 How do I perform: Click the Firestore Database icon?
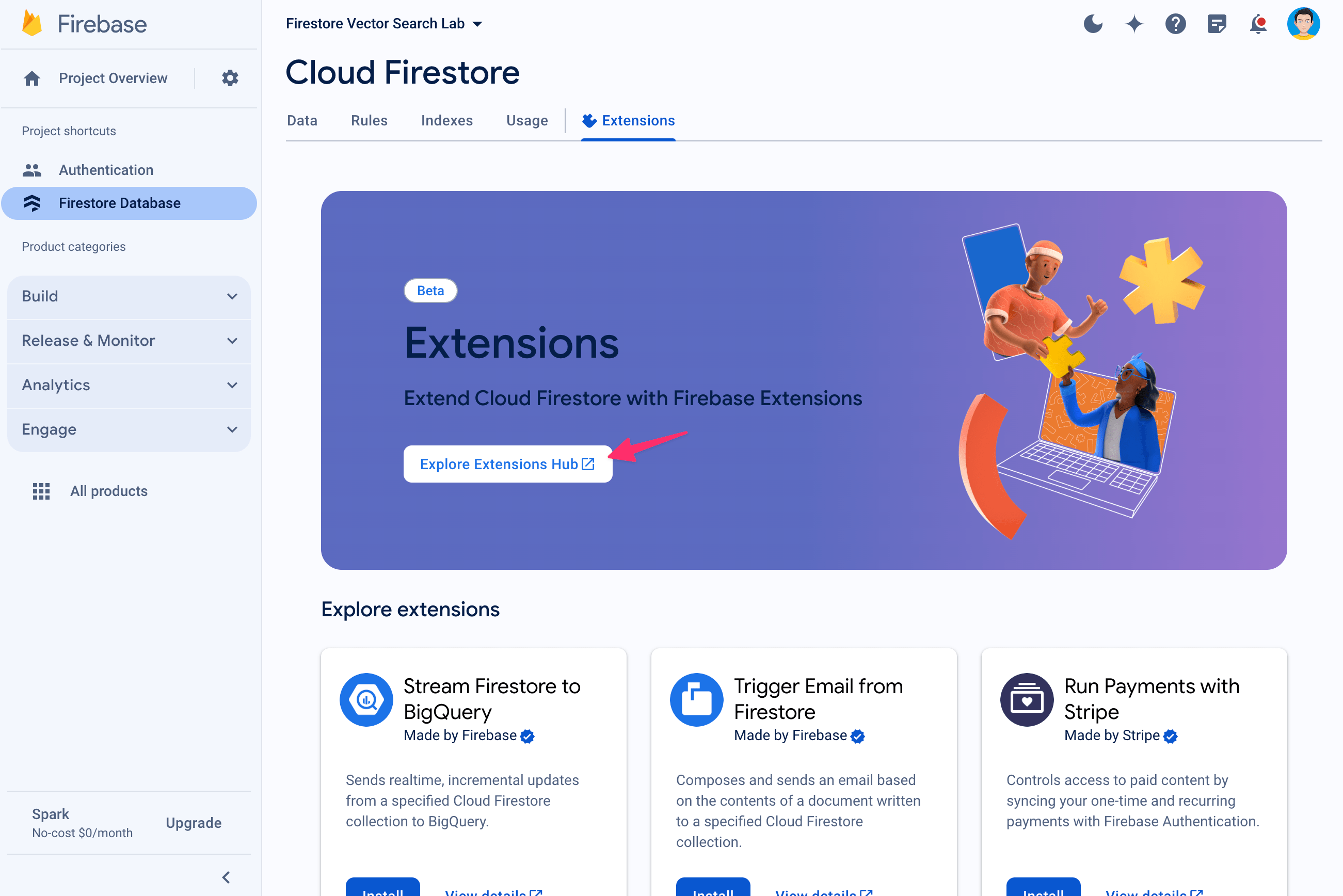(32, 203)
